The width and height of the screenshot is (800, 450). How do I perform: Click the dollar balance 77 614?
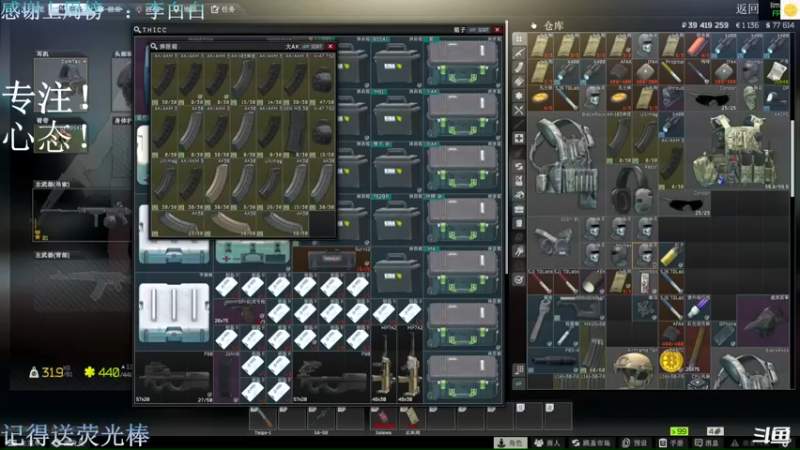(x=780, y=25)
